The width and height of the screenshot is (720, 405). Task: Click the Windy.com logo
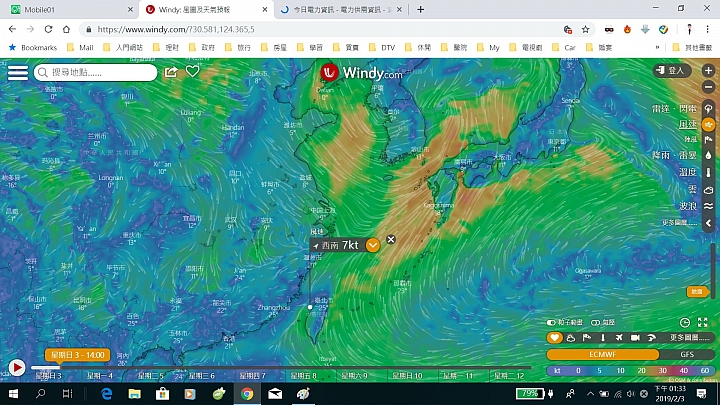pos(361,73)
